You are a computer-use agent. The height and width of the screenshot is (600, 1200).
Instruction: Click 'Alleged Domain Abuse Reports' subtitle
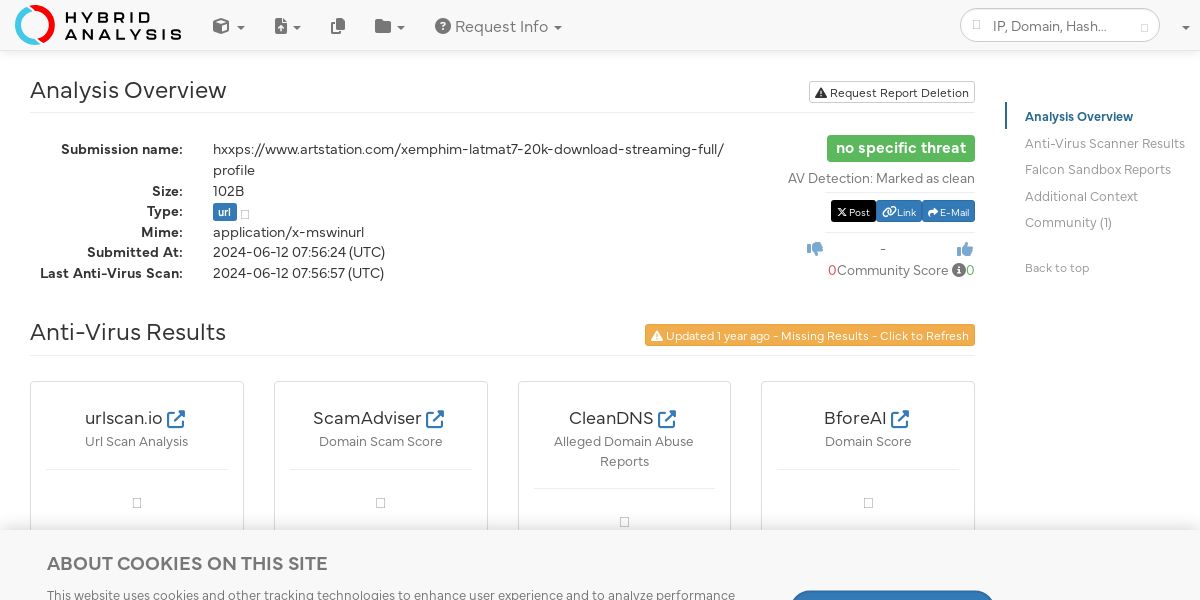pos(624,452)
